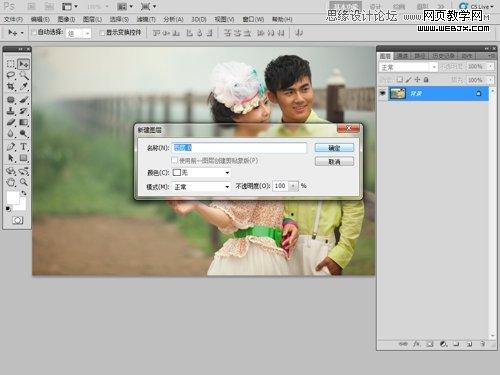Select the 3D Object Rotate tool

point(11,171)
